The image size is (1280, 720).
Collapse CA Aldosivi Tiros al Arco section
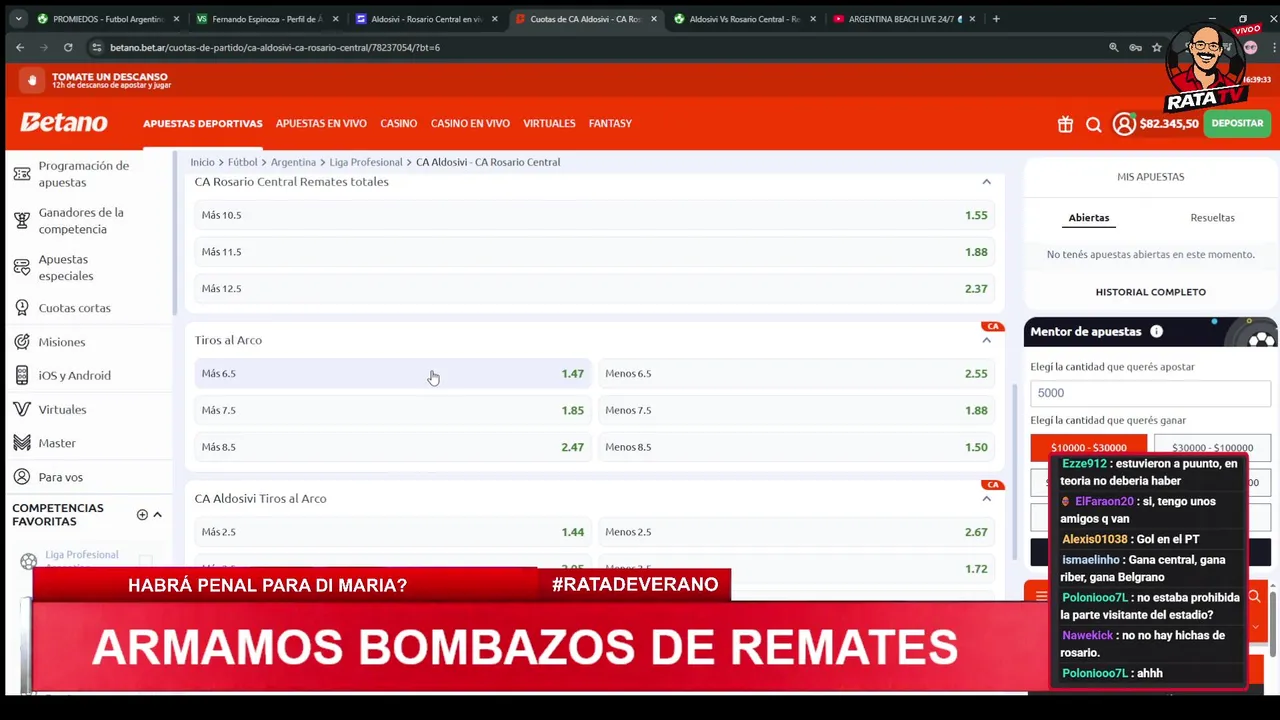(x=986, y=499)
